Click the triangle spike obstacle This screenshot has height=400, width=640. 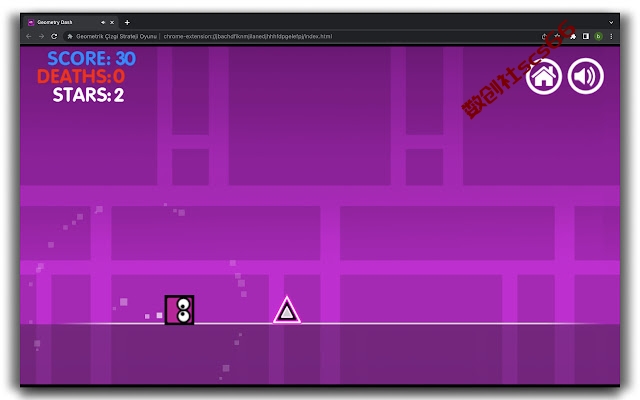coord(287,310)
